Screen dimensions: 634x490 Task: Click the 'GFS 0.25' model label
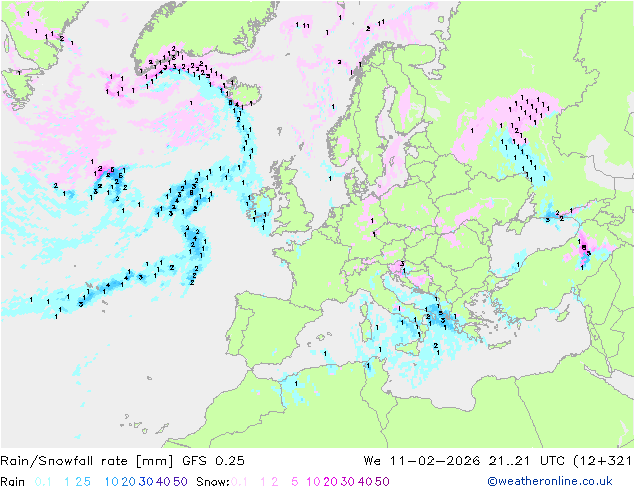click(x=213, y=461)
